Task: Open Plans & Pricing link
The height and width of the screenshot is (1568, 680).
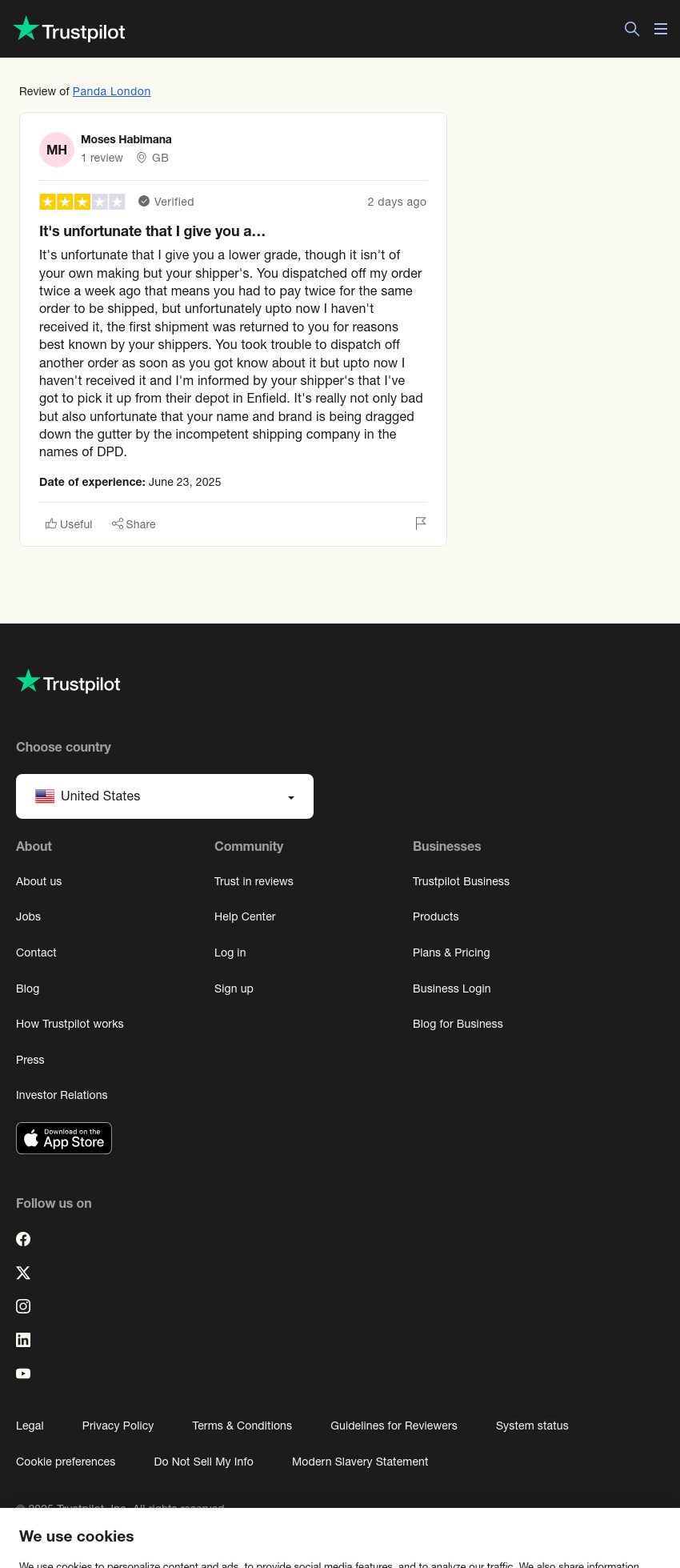Action: tap(451, 952)
